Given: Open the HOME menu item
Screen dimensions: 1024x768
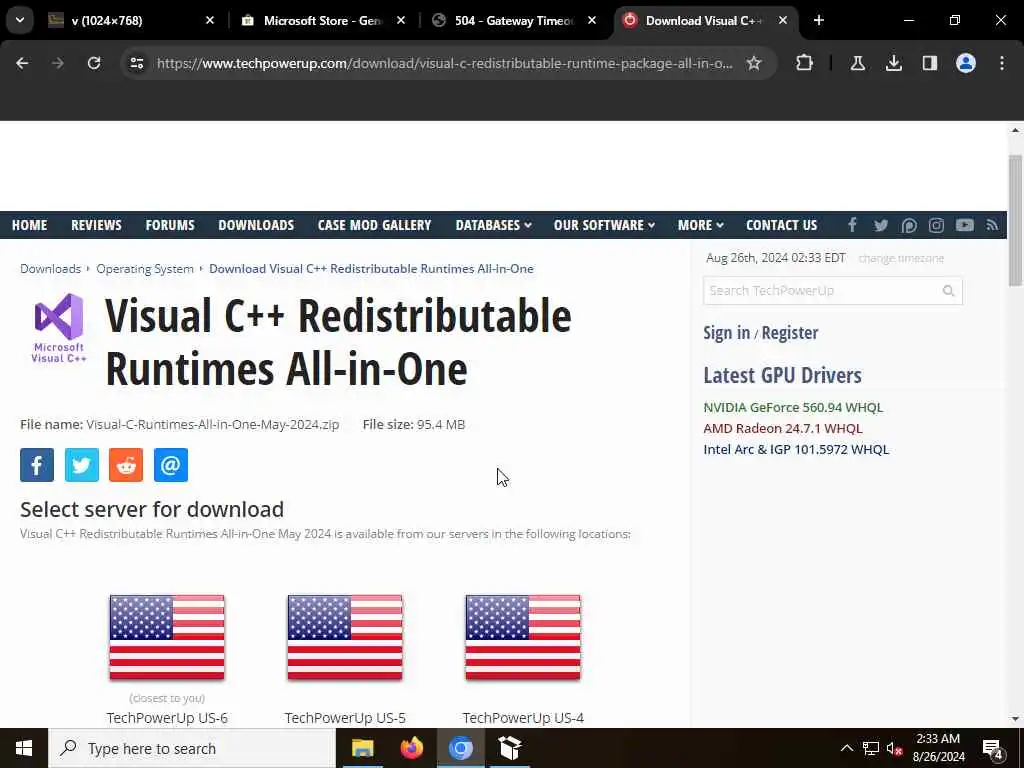Looking at the screenshot, I should 29,225.
